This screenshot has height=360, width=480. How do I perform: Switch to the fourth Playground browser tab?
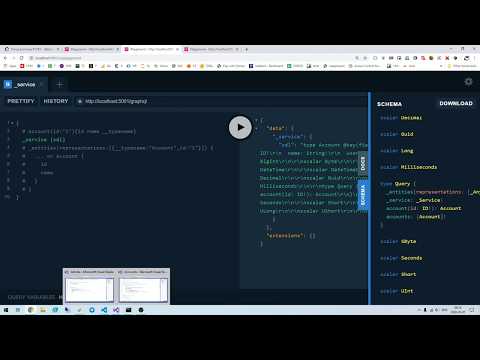coord(212,49)
